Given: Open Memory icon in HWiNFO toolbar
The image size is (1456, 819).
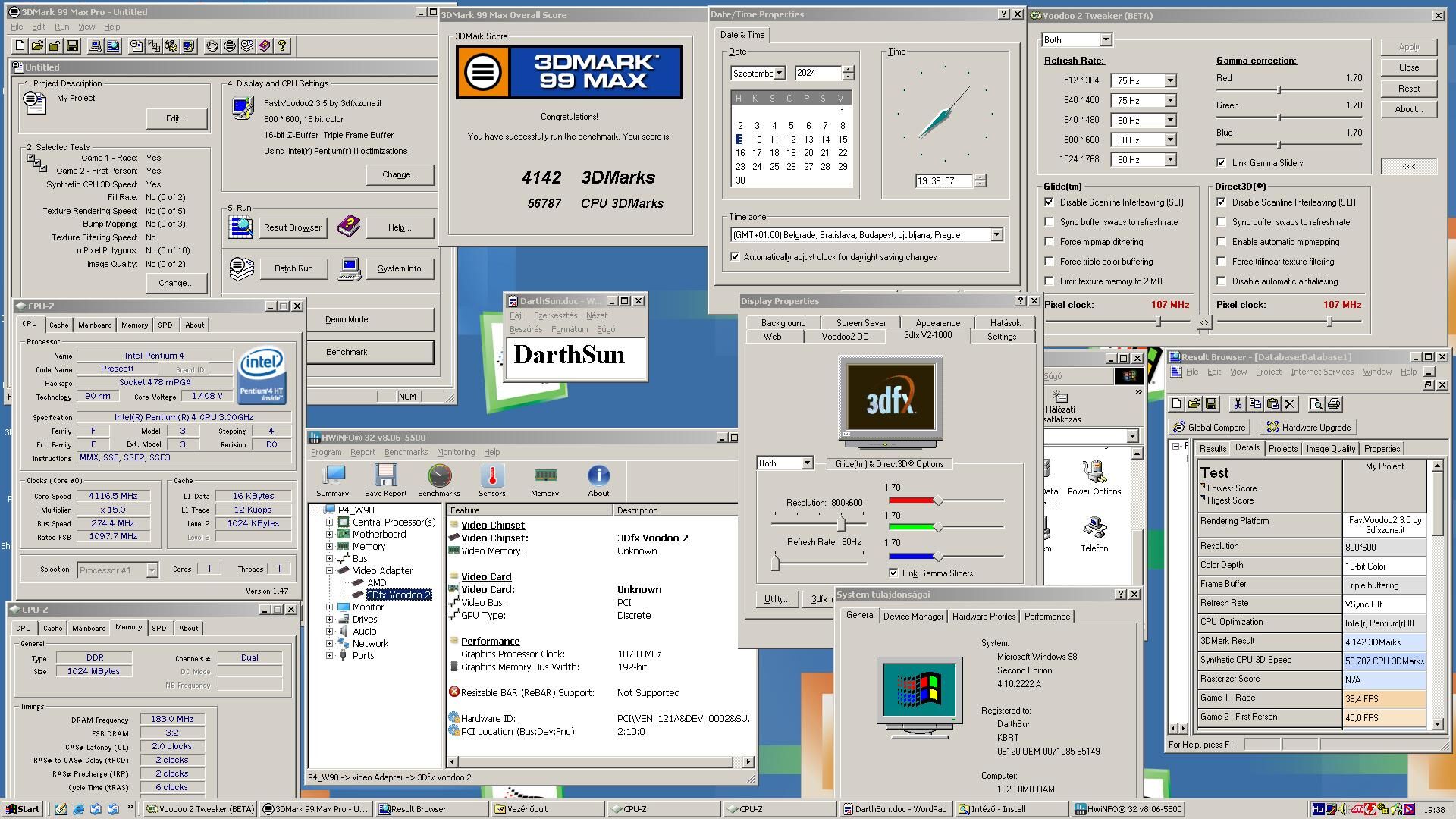Looking at the screenshot, I should pos(544,481).
